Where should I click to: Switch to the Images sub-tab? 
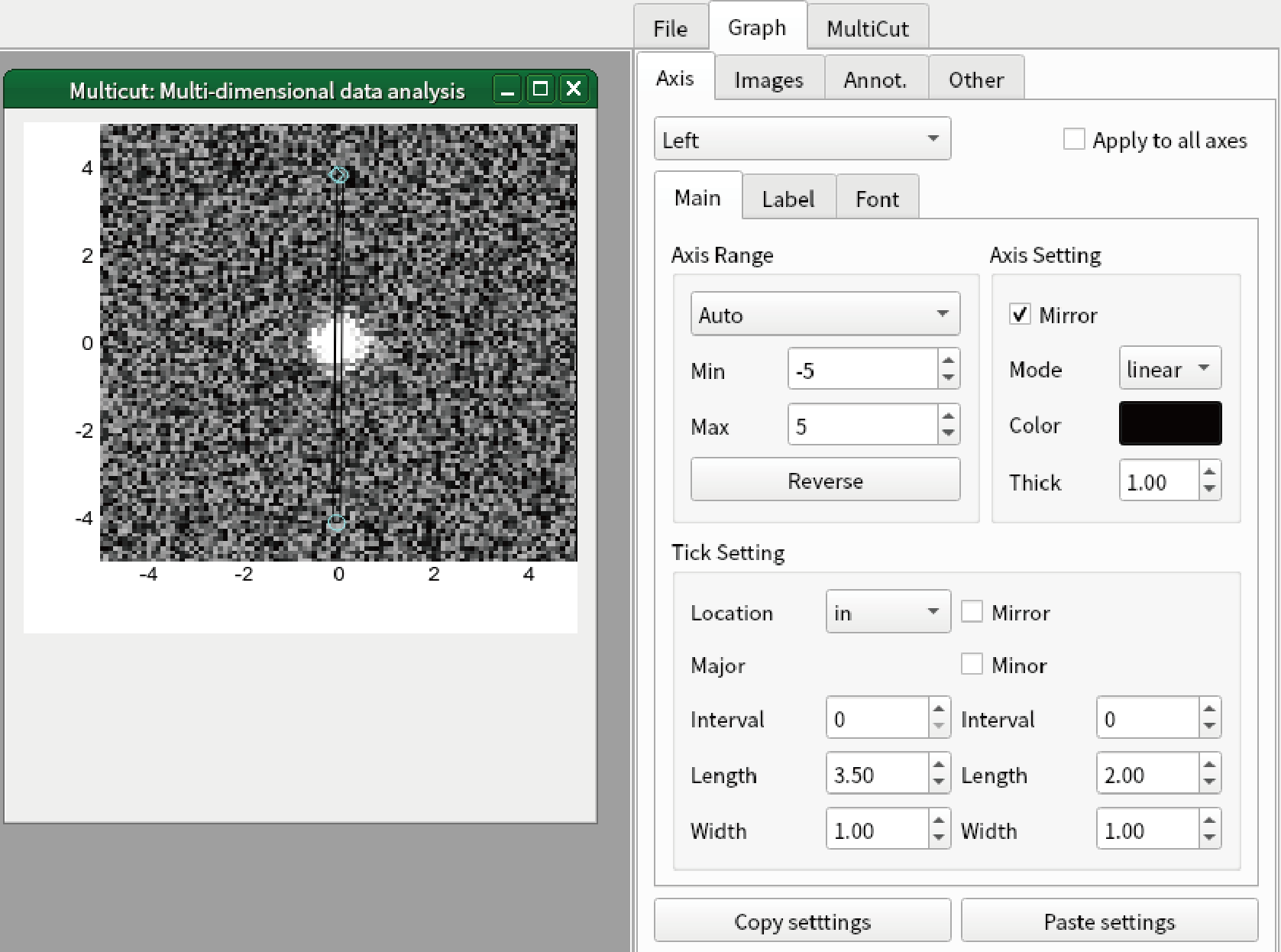click(769, 79)
